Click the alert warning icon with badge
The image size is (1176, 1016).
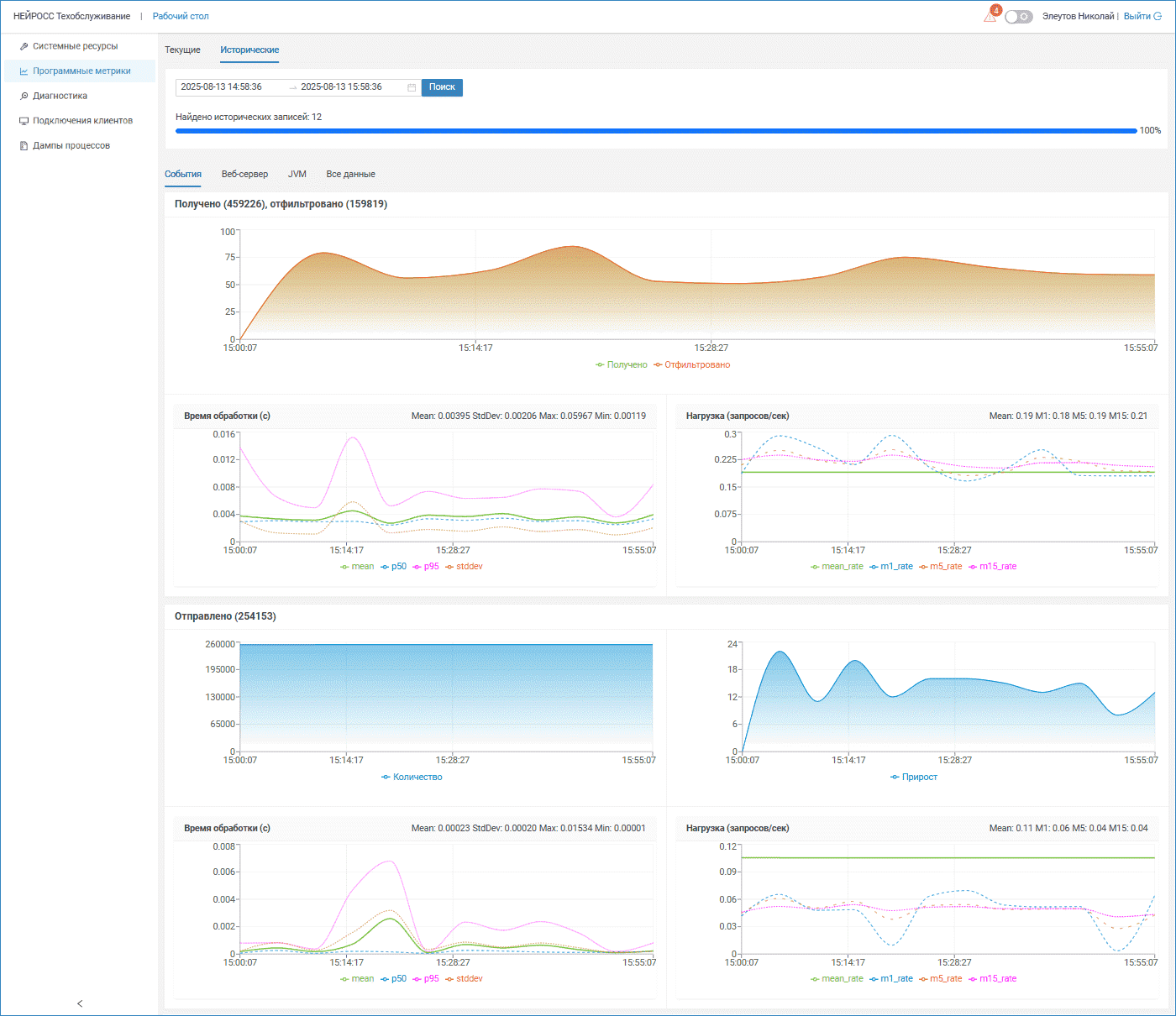pyautogui.click(x=991, y=16)
